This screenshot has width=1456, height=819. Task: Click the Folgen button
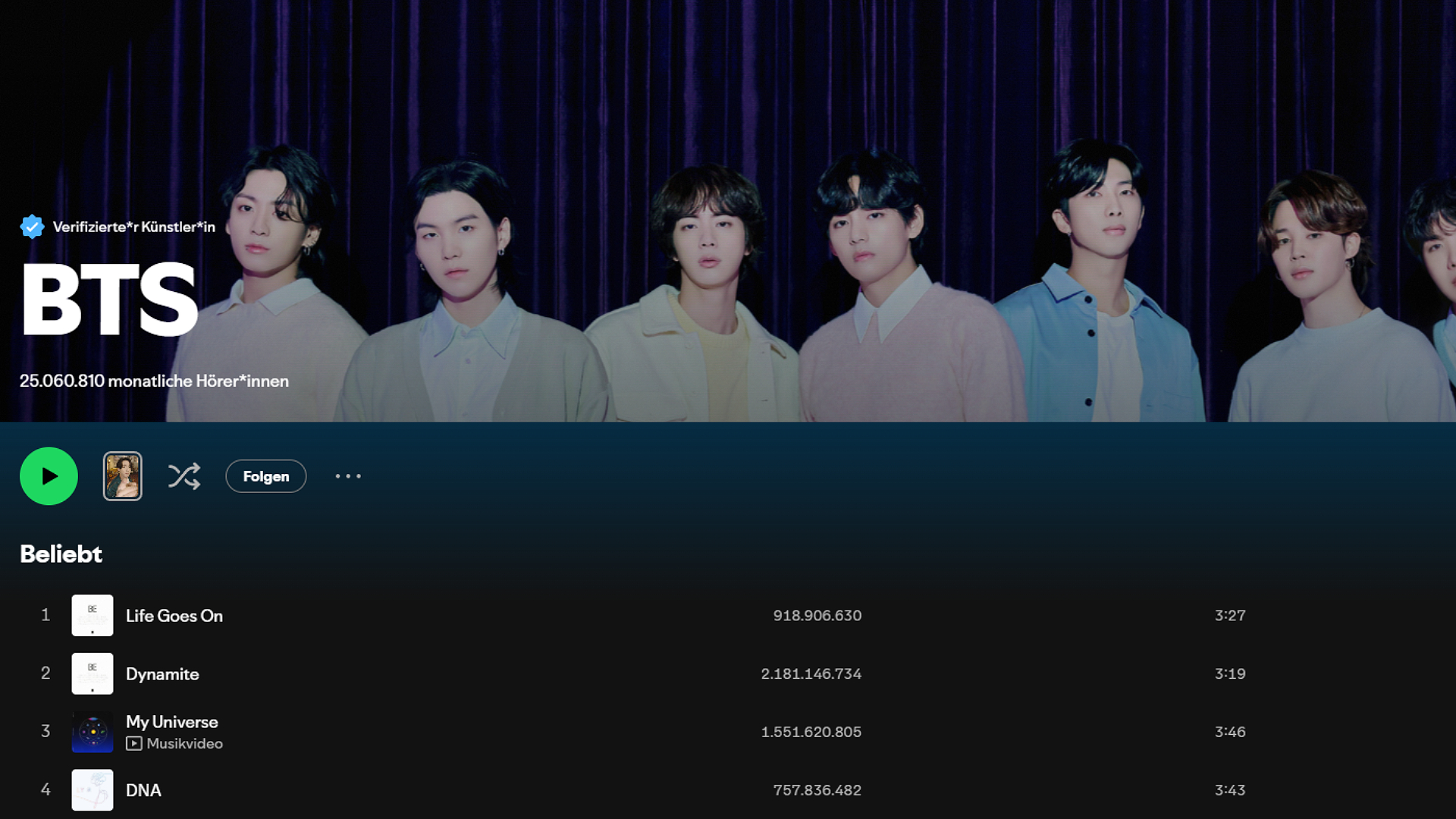[266, 476]
